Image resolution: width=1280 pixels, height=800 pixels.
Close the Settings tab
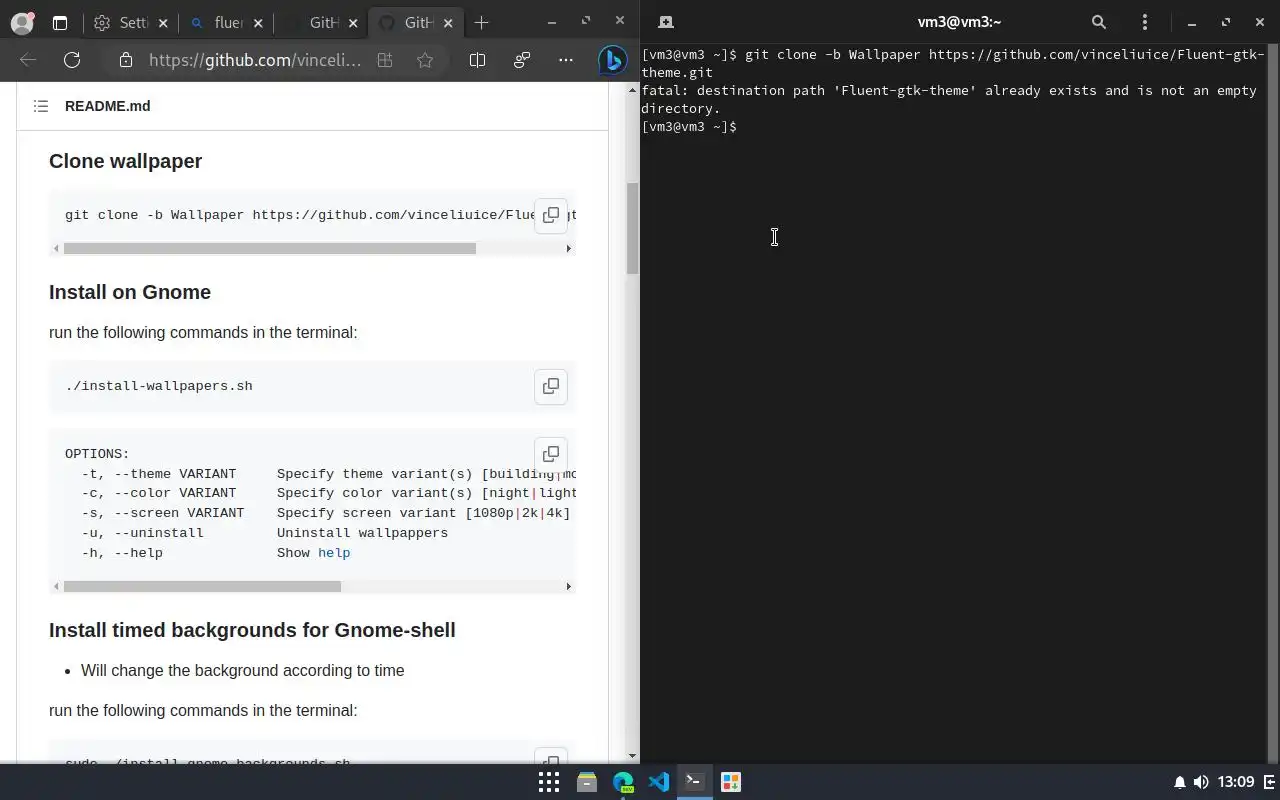tap(162, 22)
